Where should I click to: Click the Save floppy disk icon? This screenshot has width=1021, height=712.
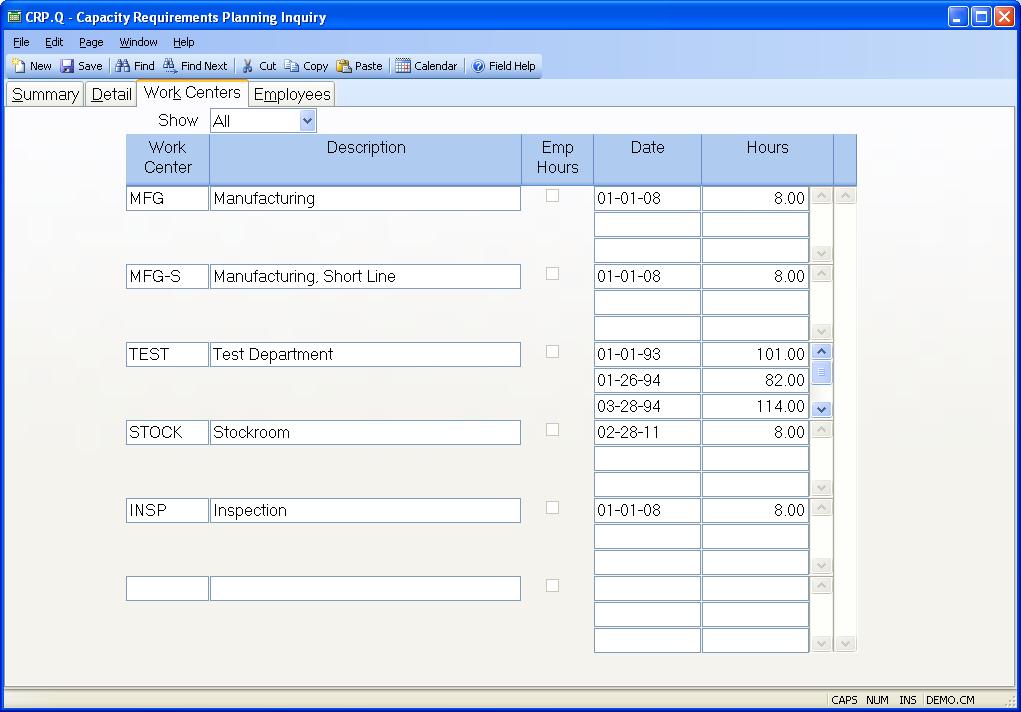(67, 66)
